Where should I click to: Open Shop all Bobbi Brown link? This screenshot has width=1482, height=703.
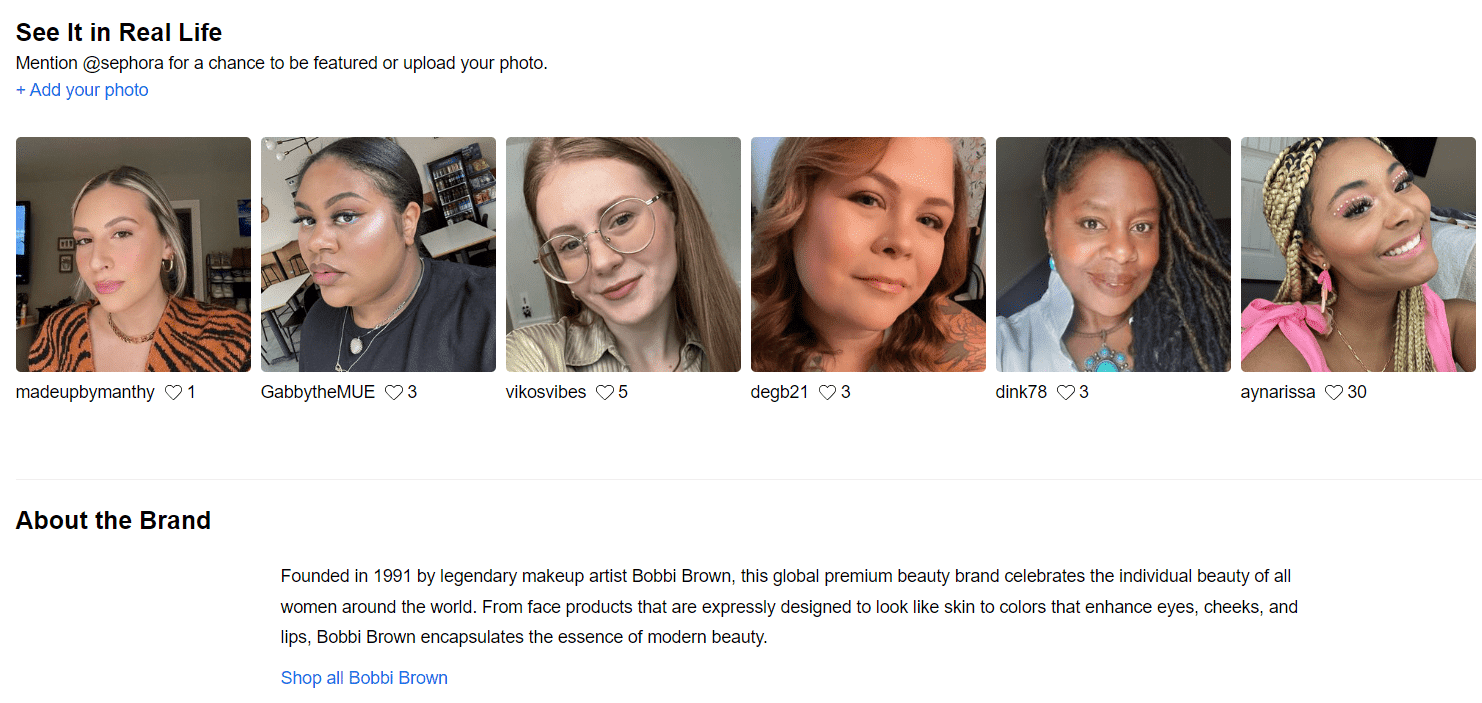tap(364, 678)
